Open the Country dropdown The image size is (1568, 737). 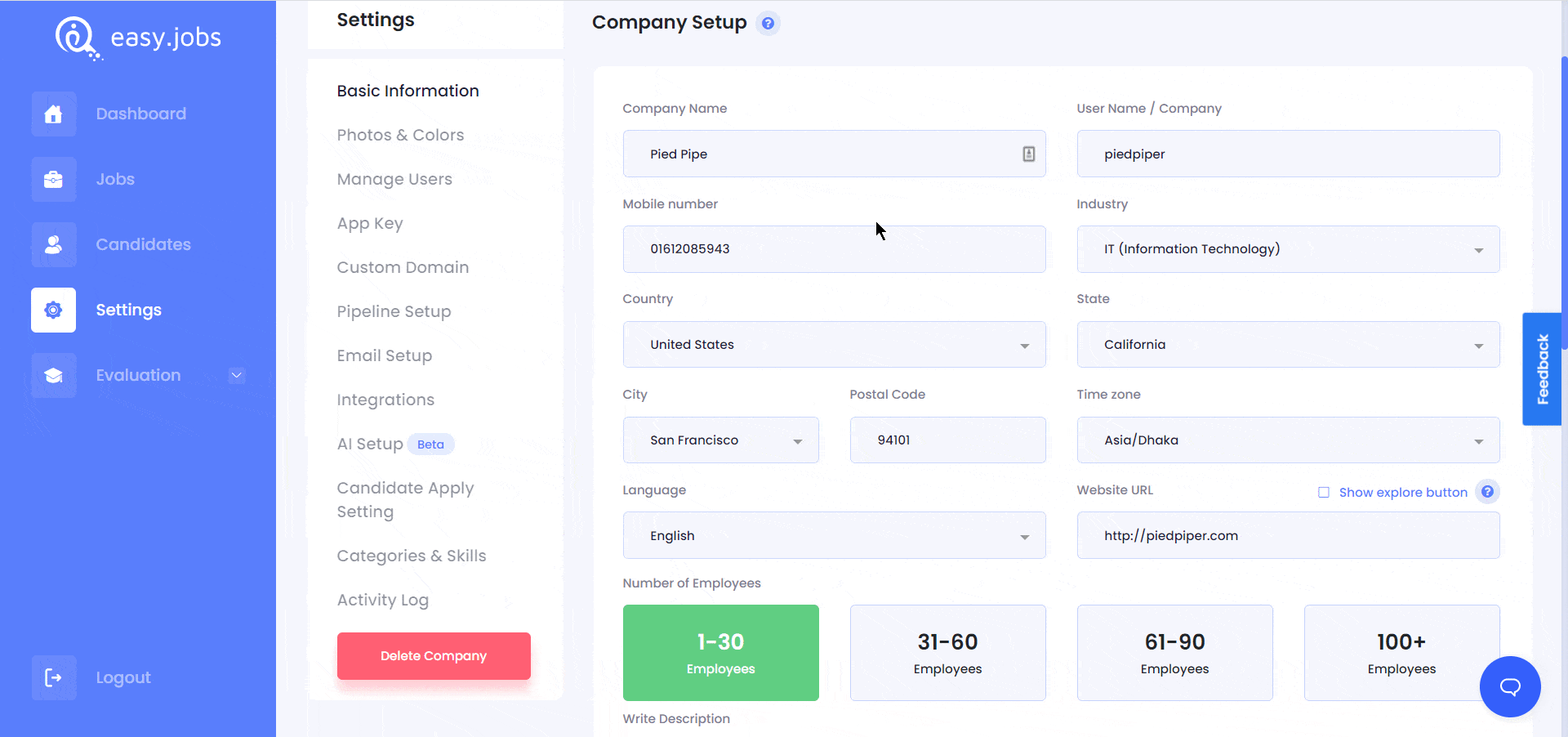[x=834, y=345]
